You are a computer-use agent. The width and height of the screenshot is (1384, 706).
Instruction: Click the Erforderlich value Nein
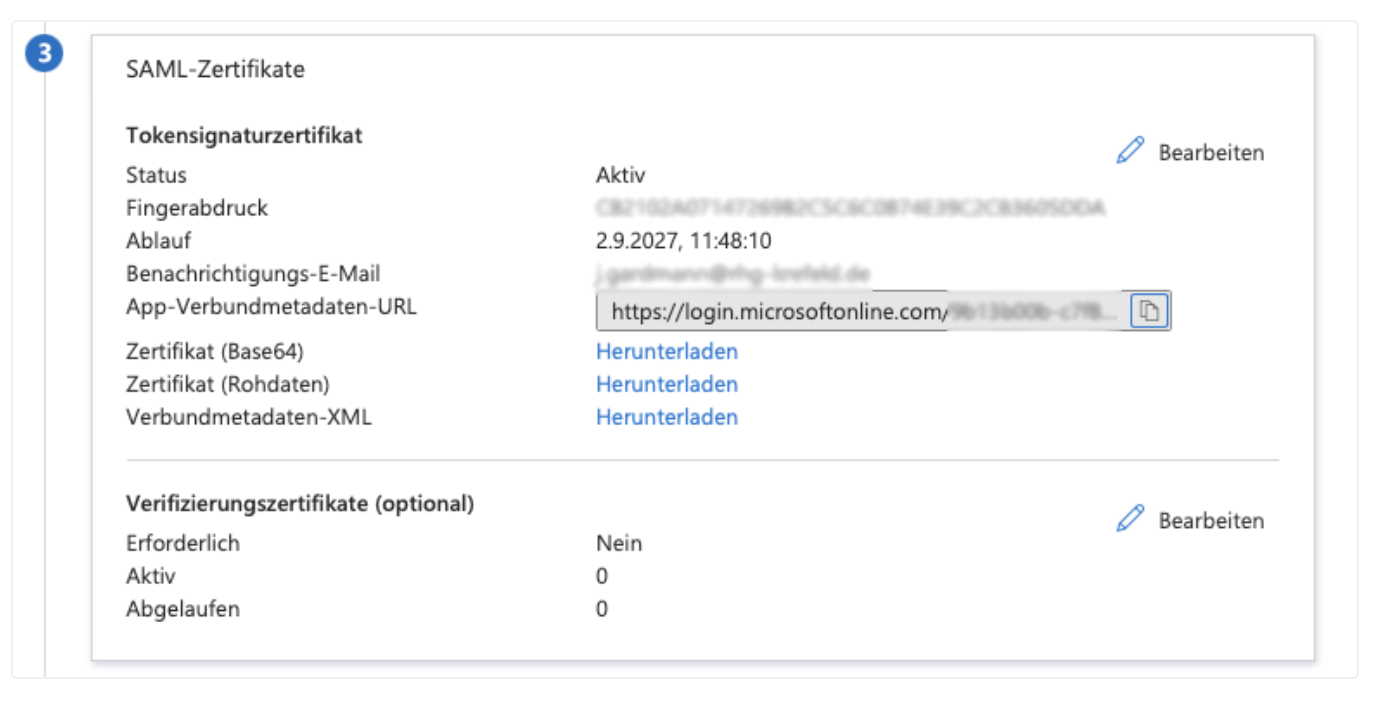(x=619, y=544)
